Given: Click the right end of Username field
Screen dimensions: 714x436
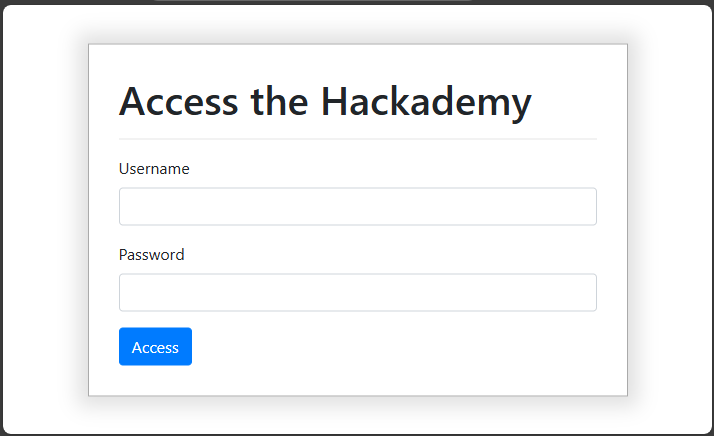Looking at the screenshot, I should pos(585,207).
